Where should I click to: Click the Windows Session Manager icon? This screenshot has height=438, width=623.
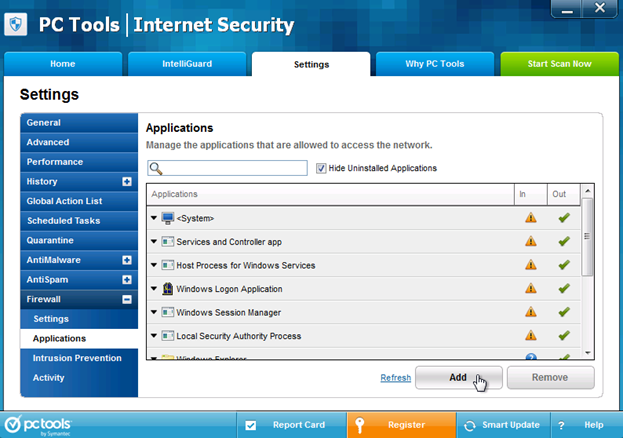pos(168,312)
